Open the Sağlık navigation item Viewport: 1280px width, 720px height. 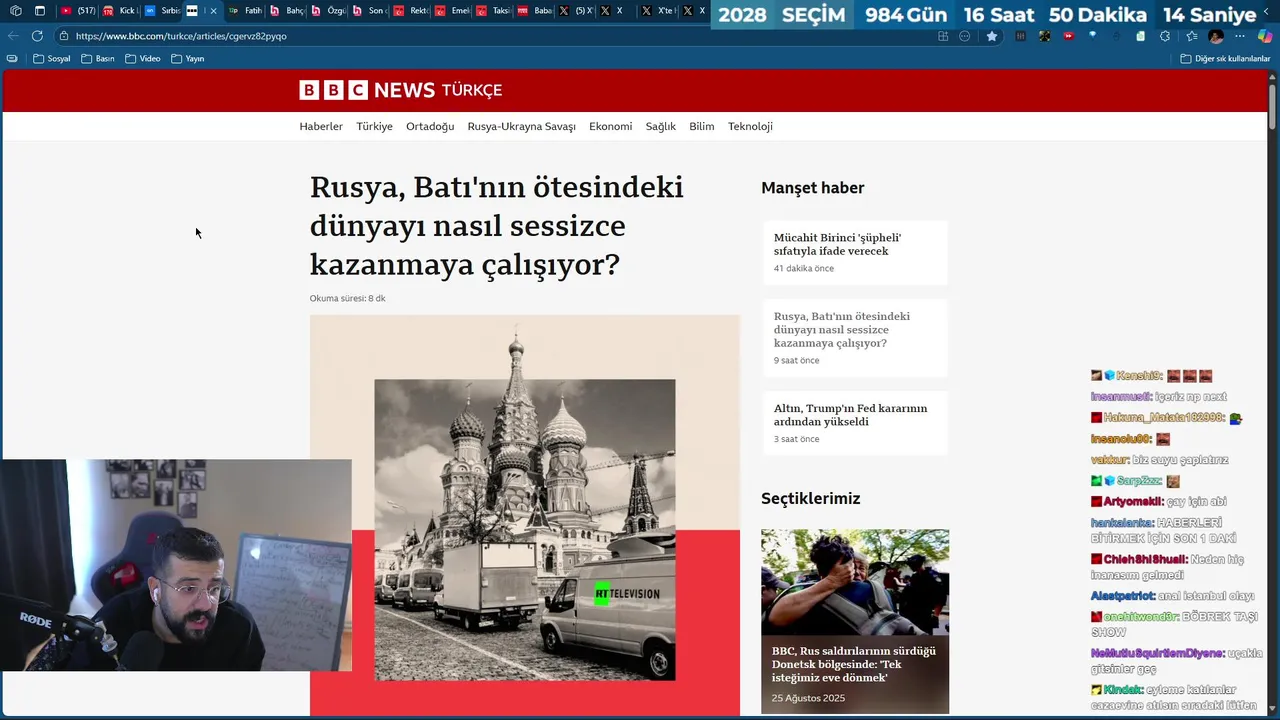(660, 126)
